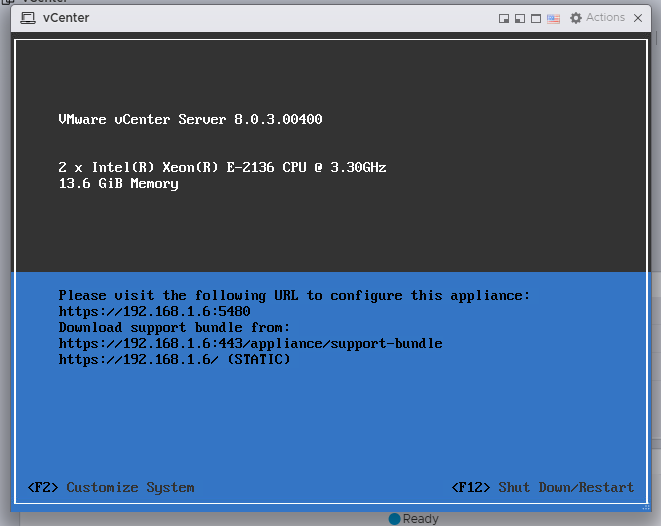
Task: Dock console to bottom-left corner icon
Action: [x=520, y=19]
